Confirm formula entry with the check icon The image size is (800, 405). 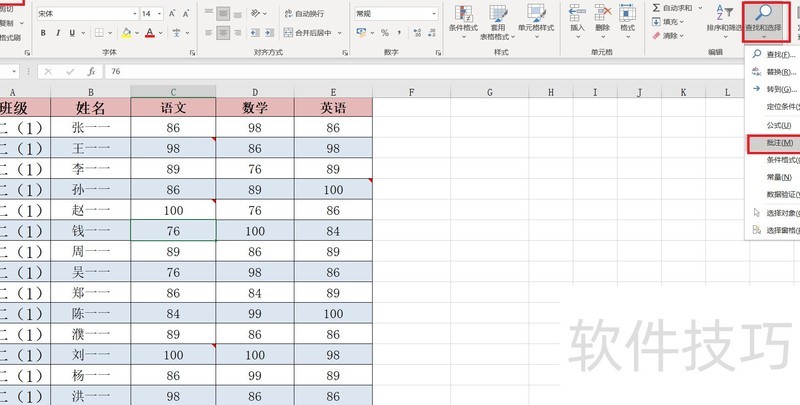70,71
